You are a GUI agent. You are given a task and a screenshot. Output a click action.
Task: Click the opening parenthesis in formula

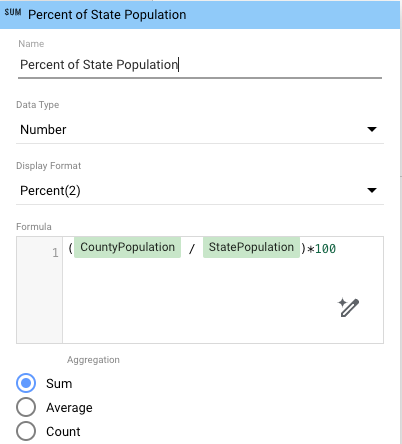click(x=70, y=249)
